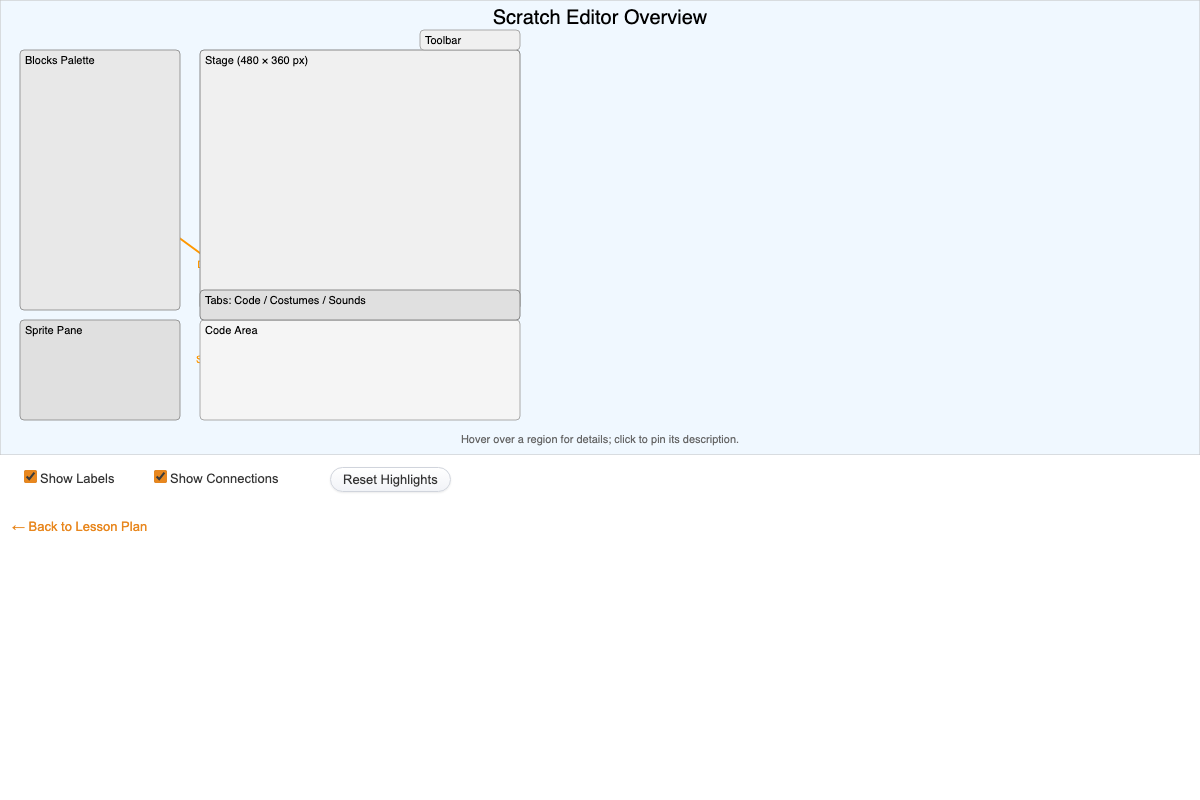The image size is (1200, 800).
Task: Click the Reset Highlights button
Action: tap(390, 480)
